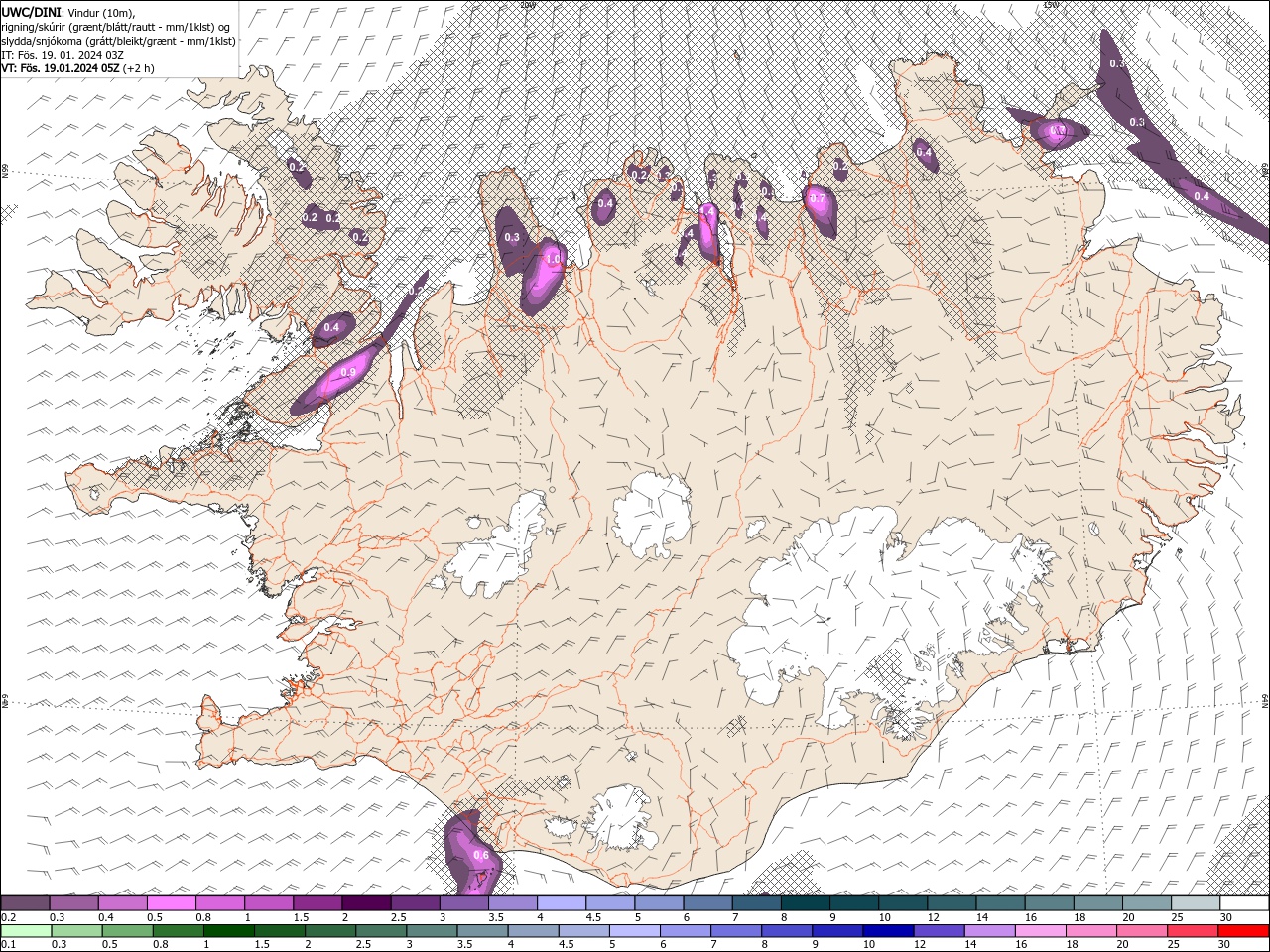The height and width of the screenshot is (952, 1270).
Task: Pick the deep blue 10 swatch in lower legend
Action: [888, 931]
